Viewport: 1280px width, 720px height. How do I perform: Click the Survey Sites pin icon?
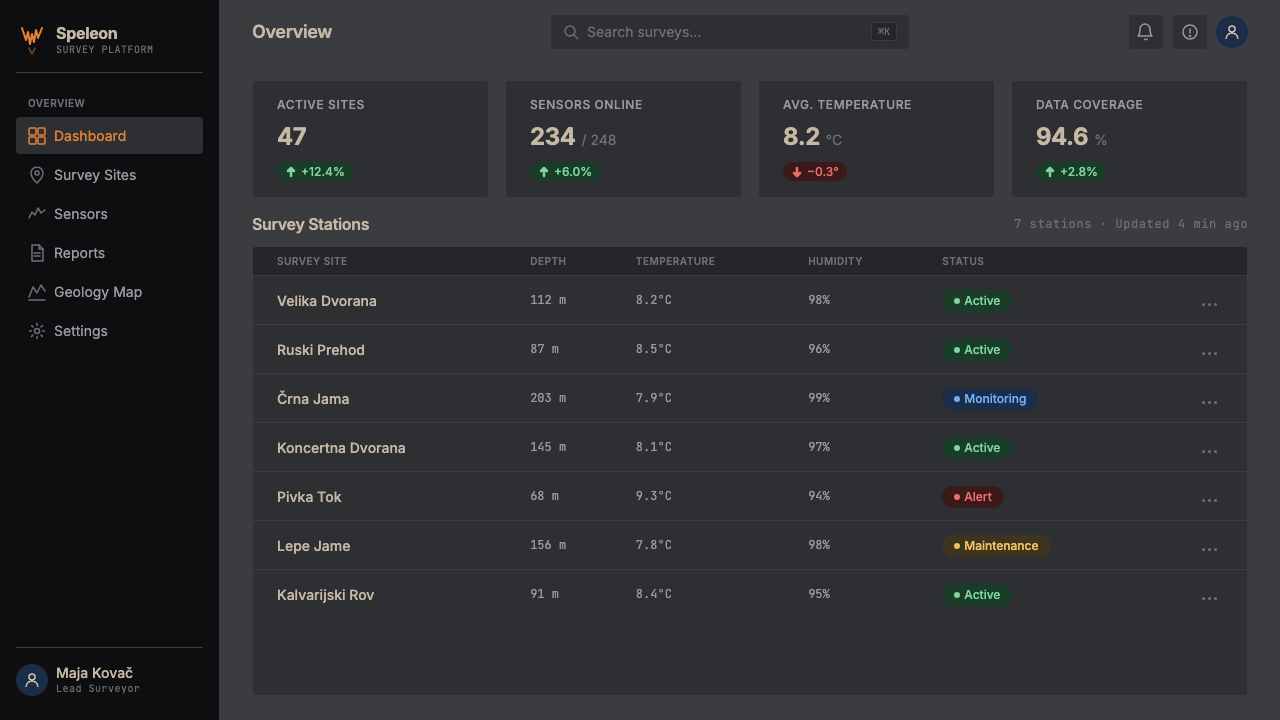coord(37,175)
